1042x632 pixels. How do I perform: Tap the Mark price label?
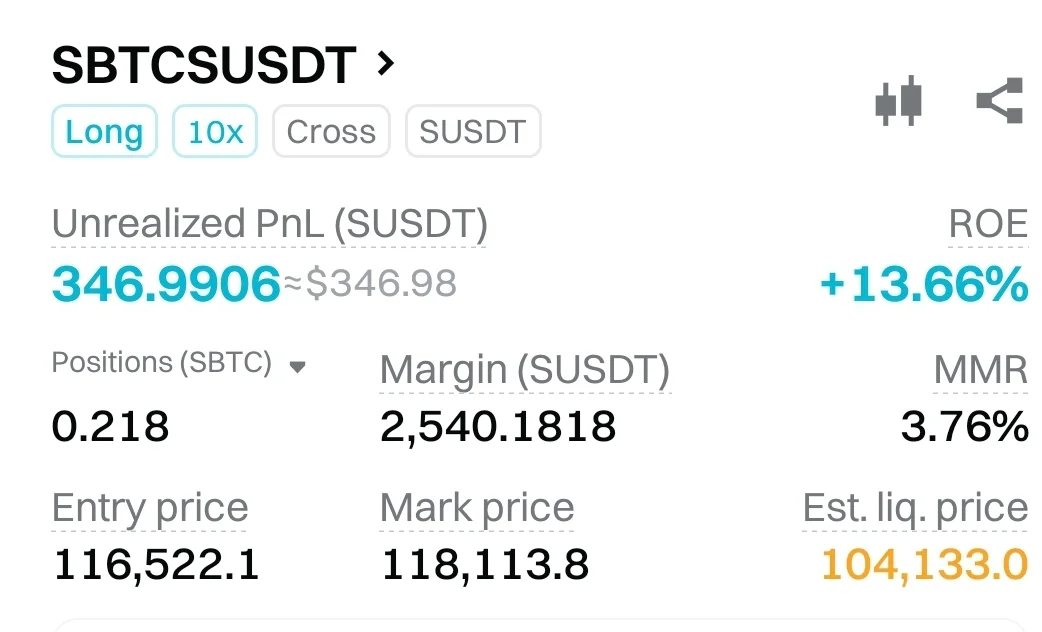(477, 508)
